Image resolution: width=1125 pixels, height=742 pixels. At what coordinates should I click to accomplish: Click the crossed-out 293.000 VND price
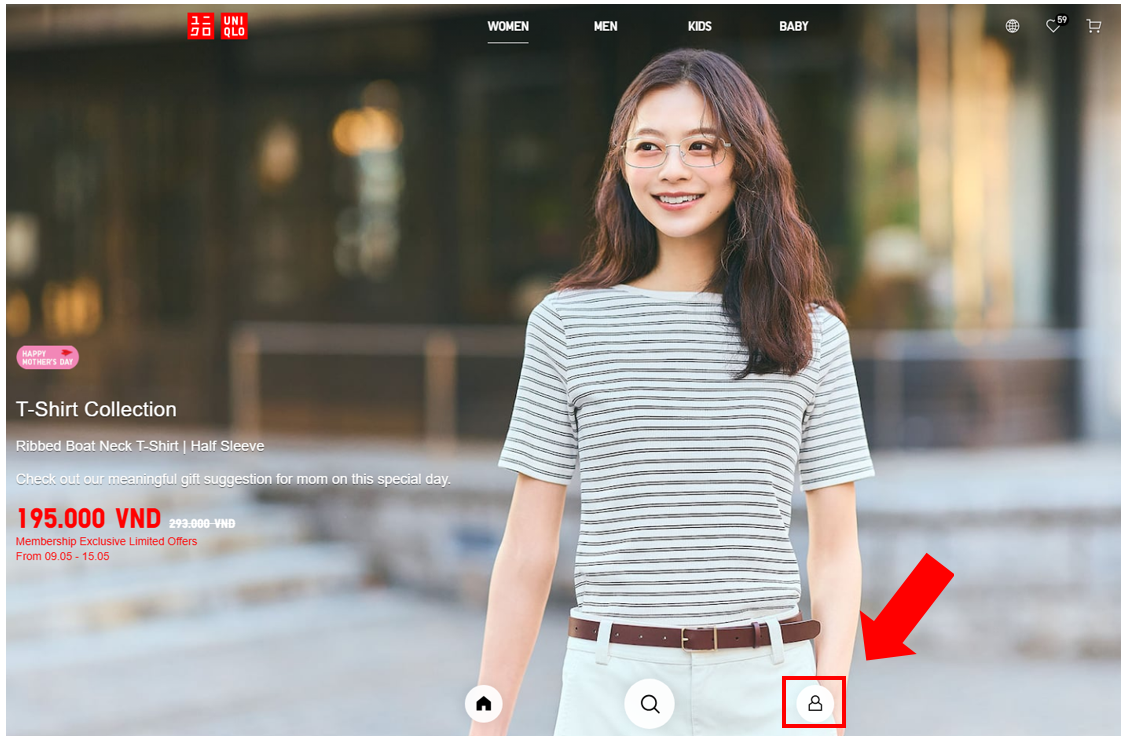(202, 523)
